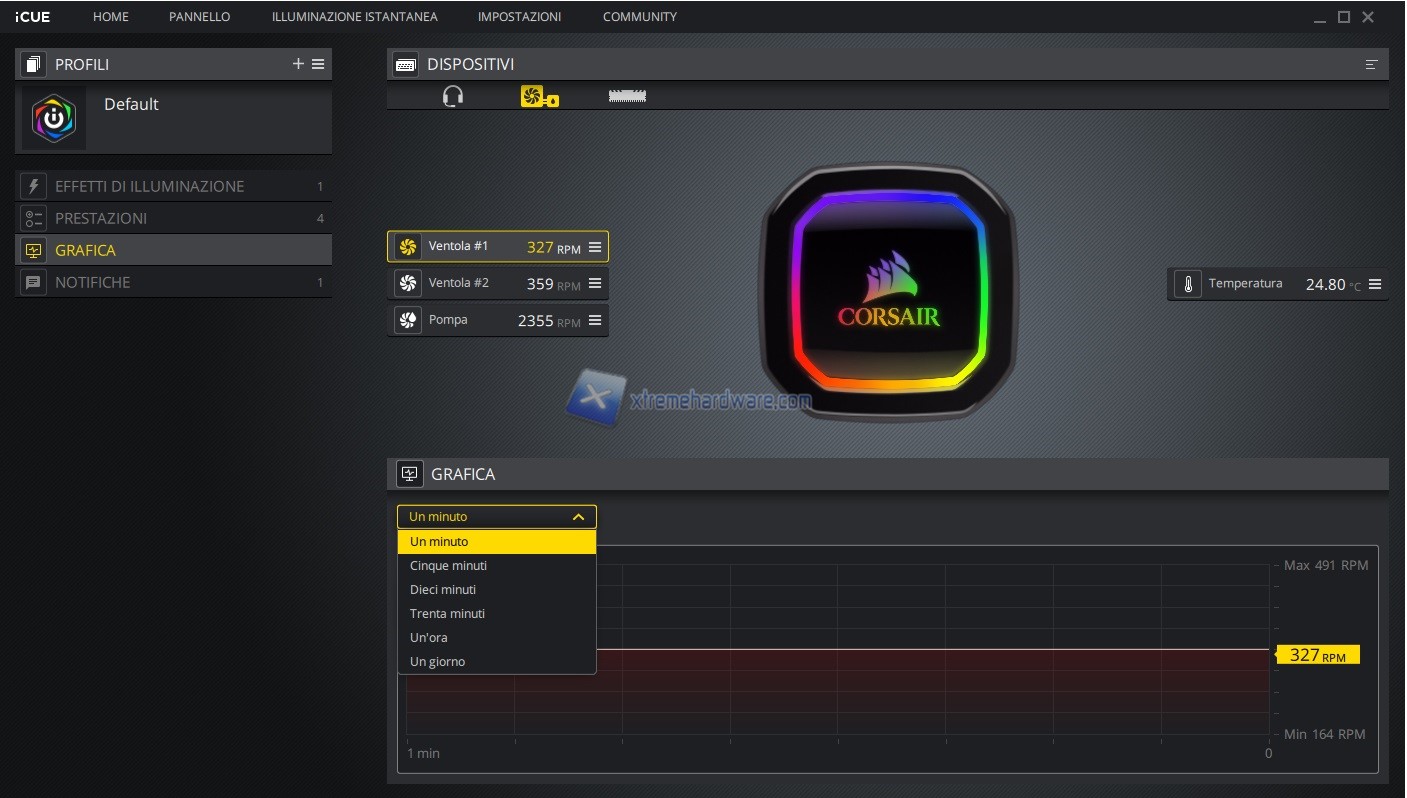Select the headset device icon

[453, 96]
